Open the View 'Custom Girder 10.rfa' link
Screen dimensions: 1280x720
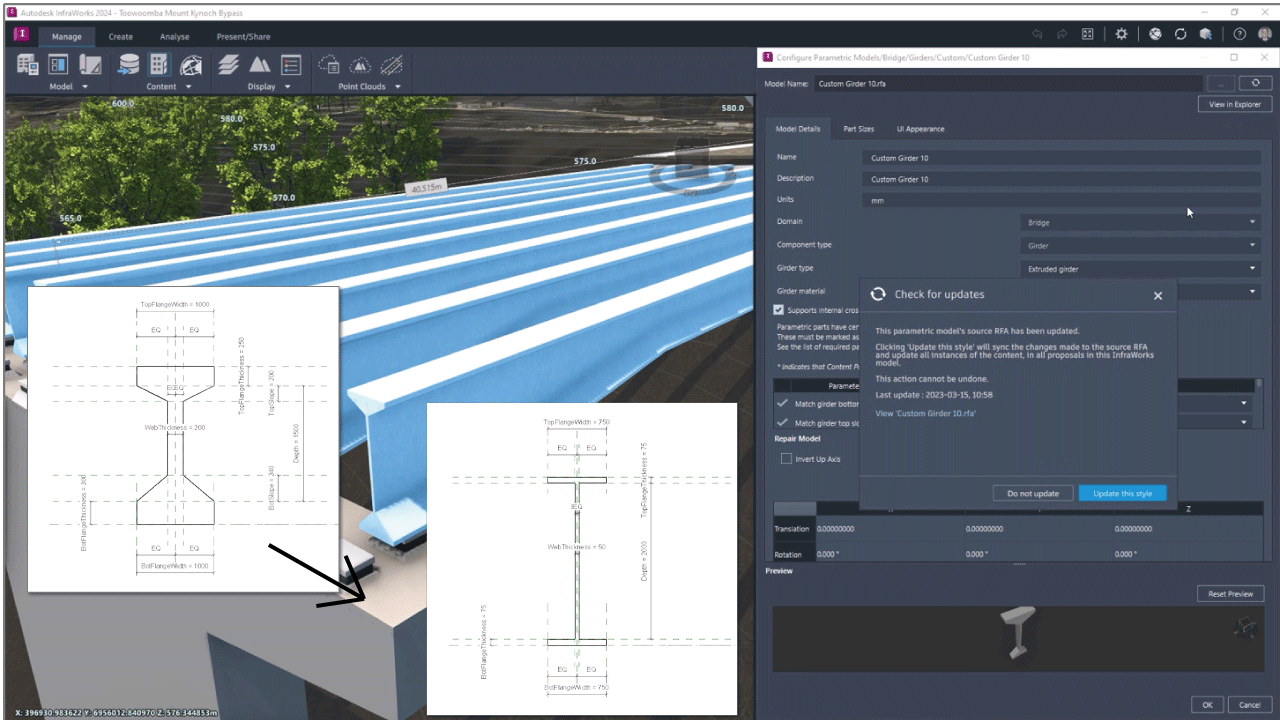coord(925,413)
